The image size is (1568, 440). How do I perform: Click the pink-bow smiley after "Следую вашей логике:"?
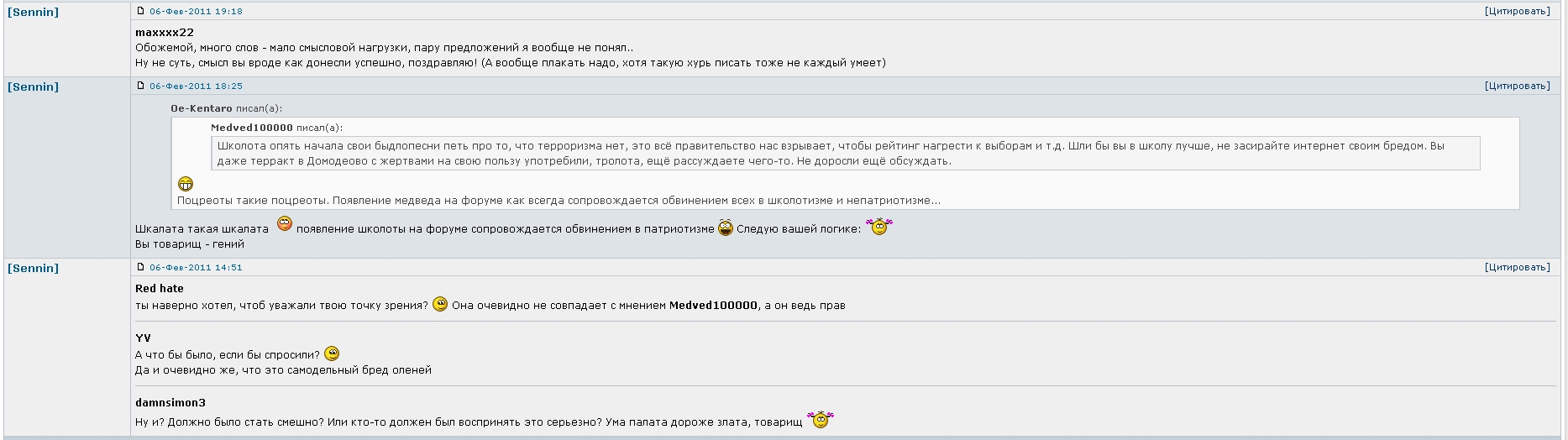878,227
